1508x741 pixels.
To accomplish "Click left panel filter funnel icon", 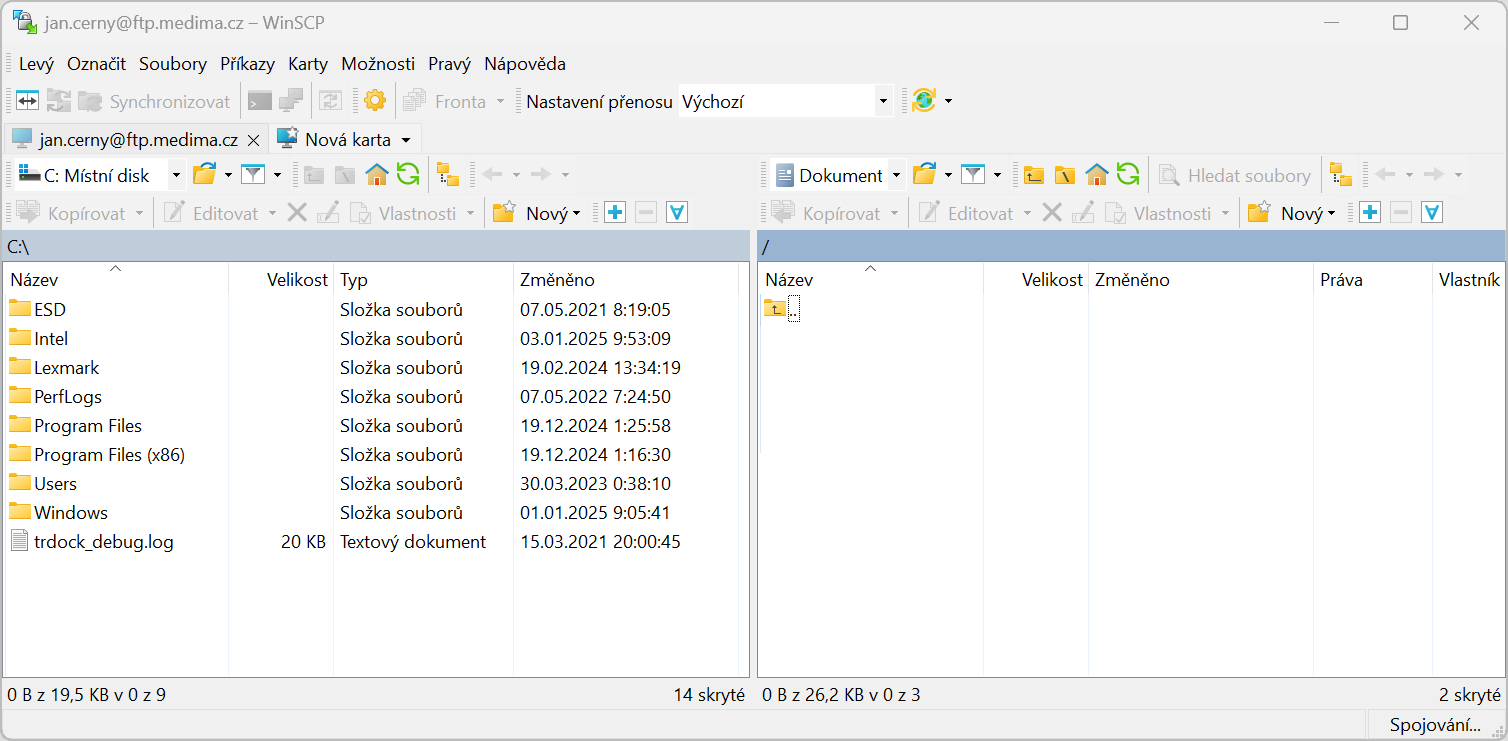I will point(254,175).
